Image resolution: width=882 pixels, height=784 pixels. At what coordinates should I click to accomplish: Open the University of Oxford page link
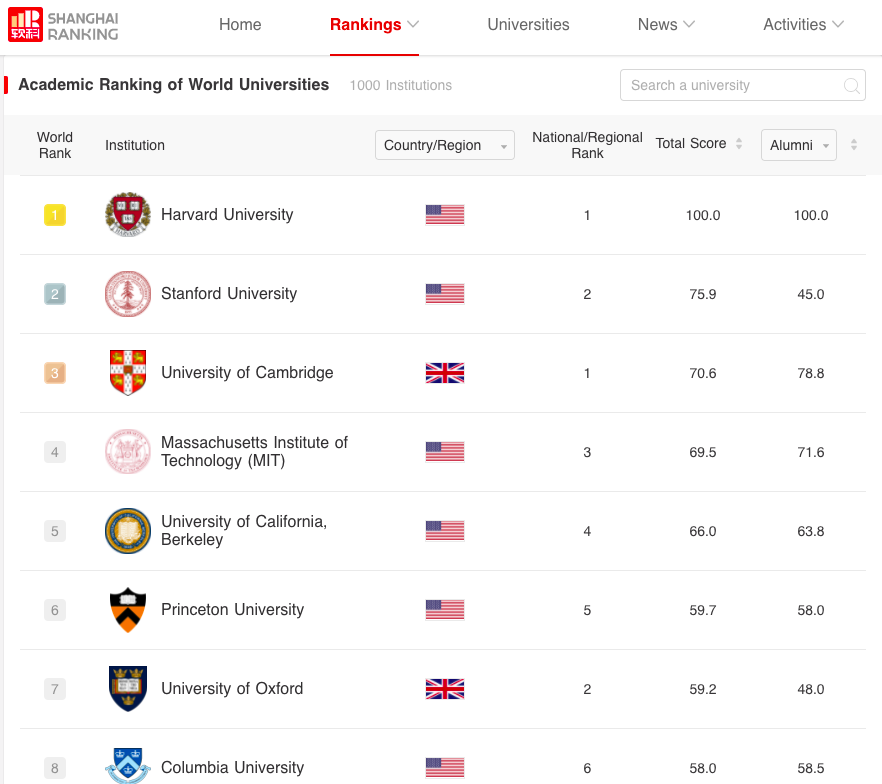tap(232, 689)
